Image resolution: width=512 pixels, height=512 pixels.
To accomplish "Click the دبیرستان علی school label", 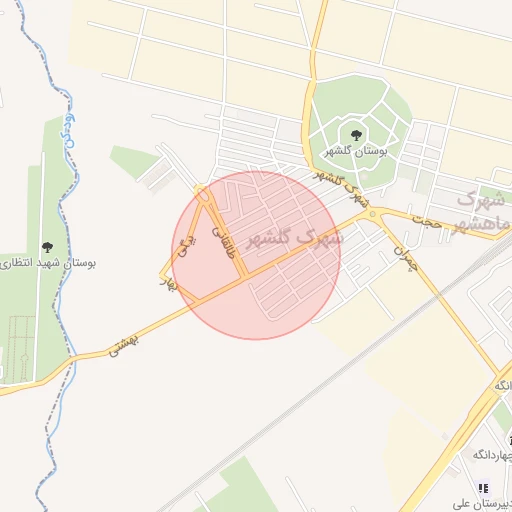I will (482, 504).
